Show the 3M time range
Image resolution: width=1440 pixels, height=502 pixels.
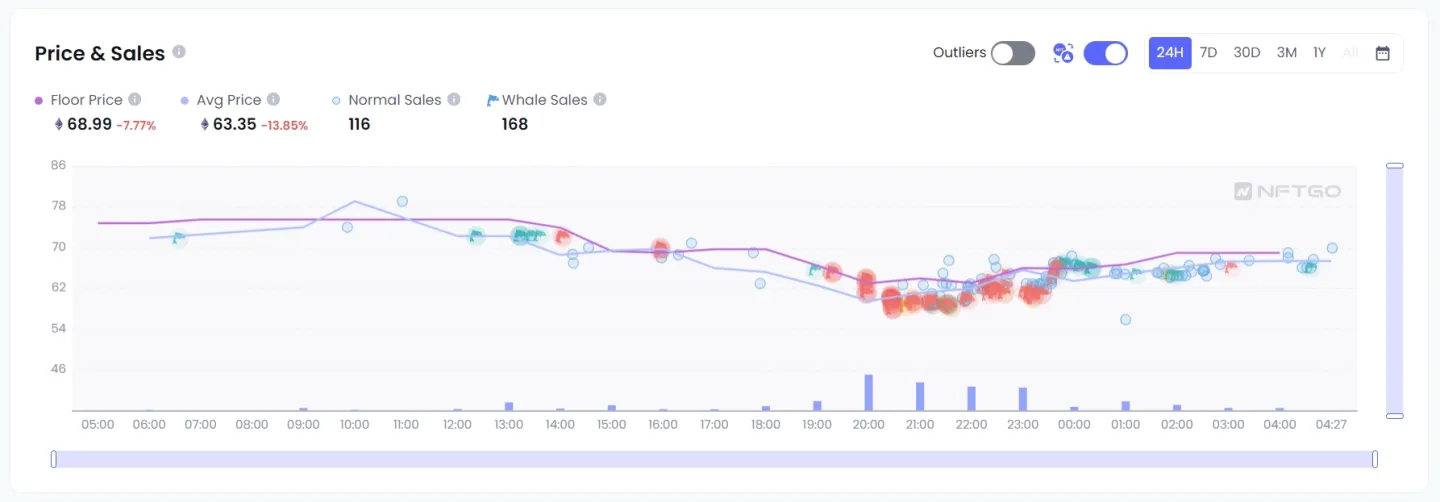(1287, 53)
